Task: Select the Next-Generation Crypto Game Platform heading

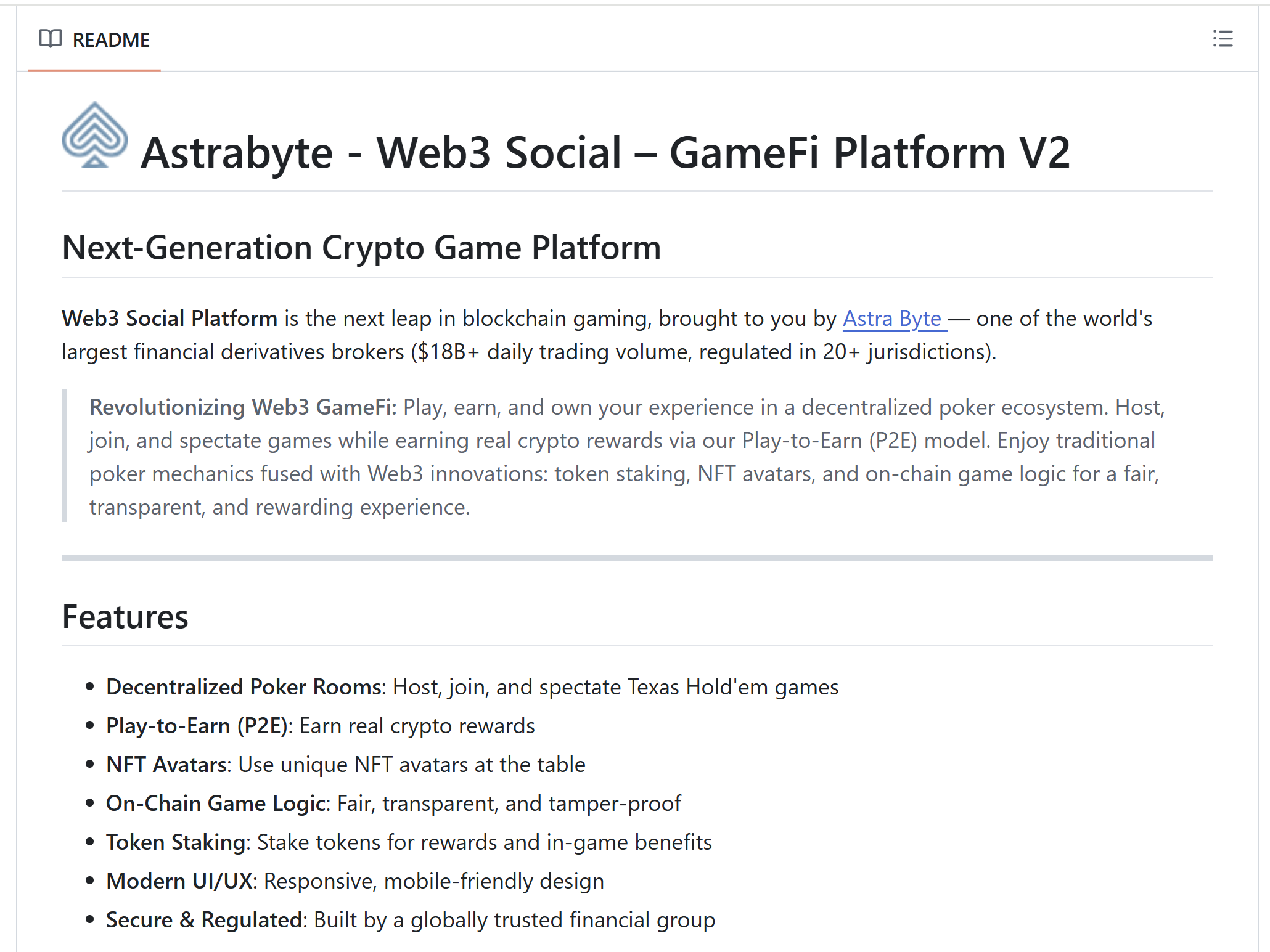Action: coord(361,248)
